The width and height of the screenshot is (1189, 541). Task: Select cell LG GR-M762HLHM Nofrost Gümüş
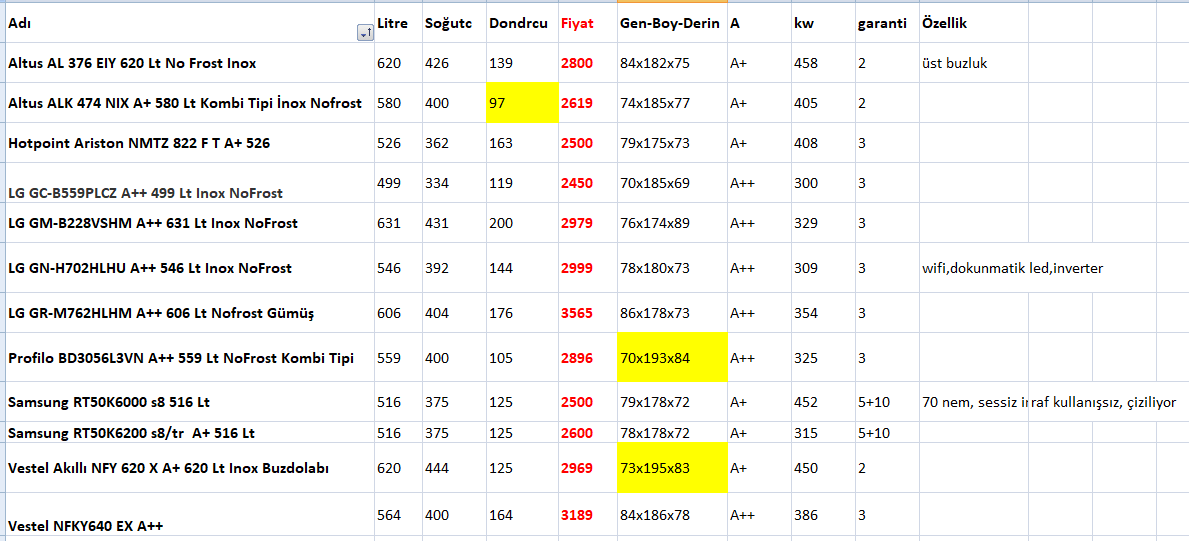point(190,313)
